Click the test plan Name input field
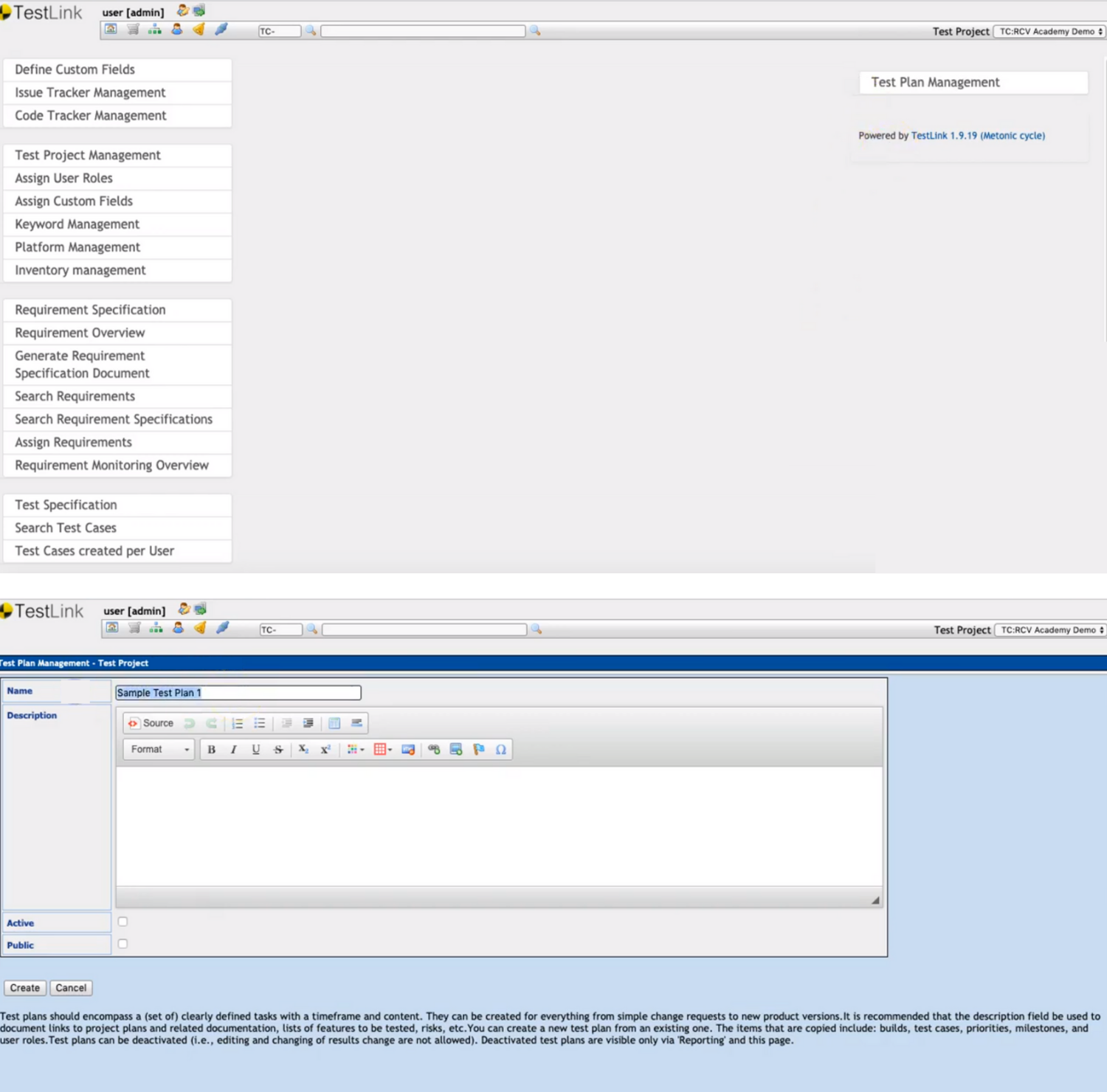The width and height of the screenshot is (1107, 1092). coord(238,692)
